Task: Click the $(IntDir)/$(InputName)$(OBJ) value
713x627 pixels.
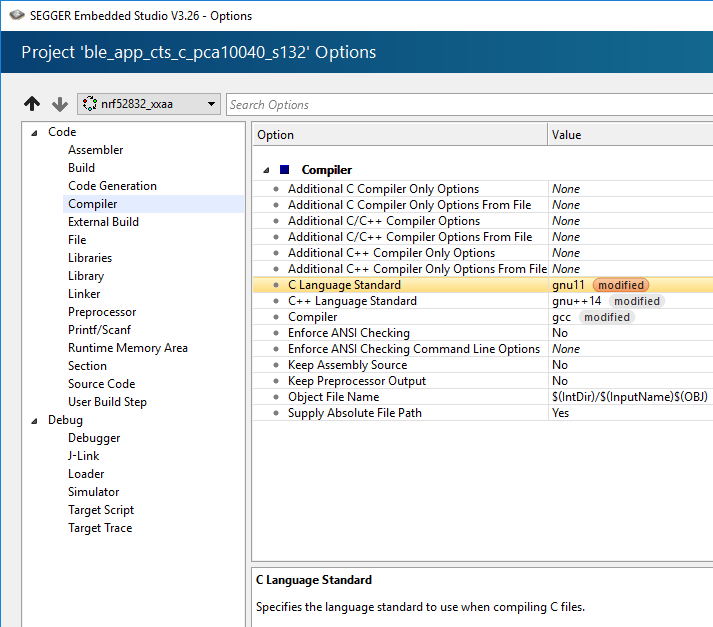Action: [x=630, y=397]
